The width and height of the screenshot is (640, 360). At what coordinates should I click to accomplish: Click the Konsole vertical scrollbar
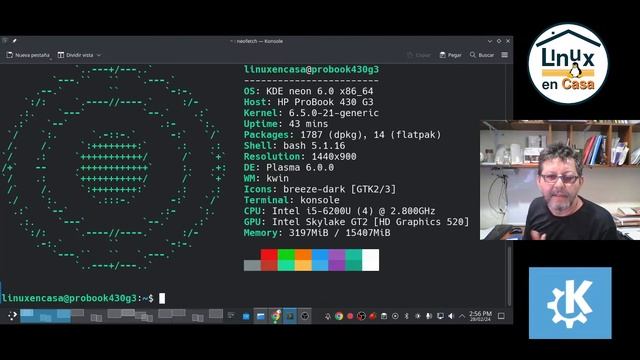pos(509,276)
